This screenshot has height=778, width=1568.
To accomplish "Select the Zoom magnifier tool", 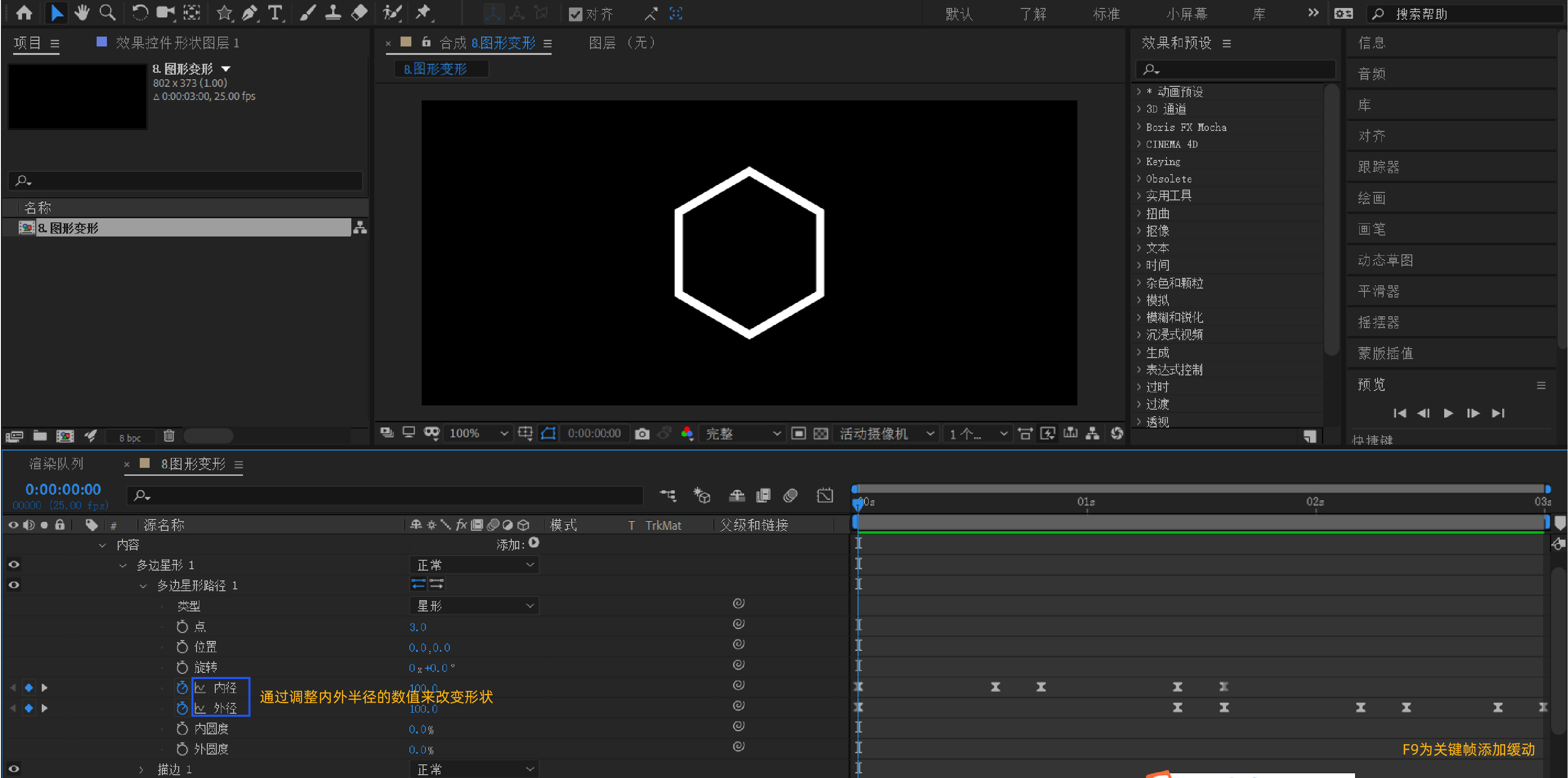I will (x=107, y=13).
